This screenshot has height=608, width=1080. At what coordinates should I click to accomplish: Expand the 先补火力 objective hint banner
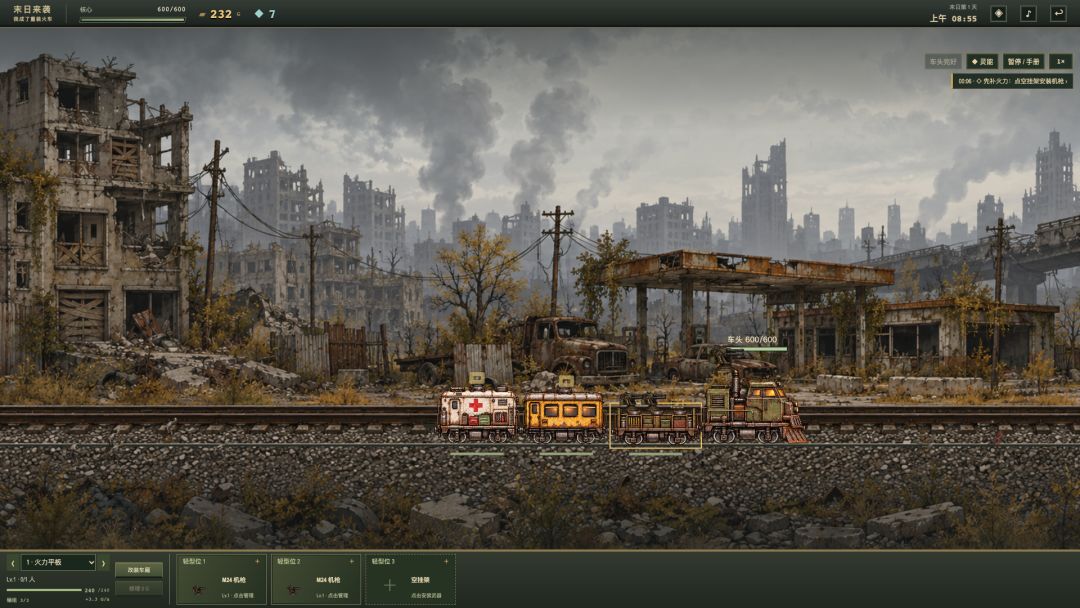pos(1012,81)
